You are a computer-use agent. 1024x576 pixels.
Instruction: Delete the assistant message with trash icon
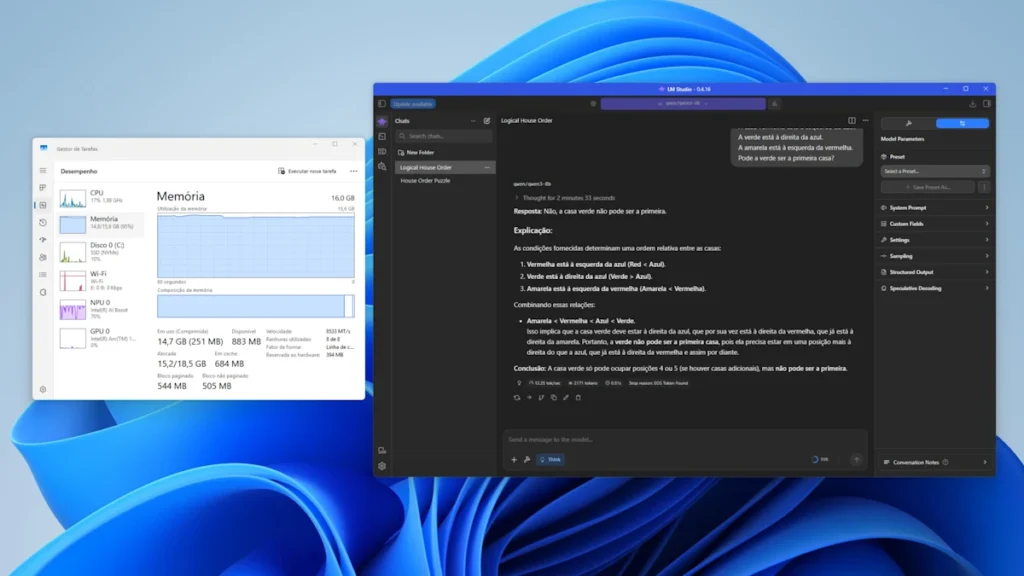[578, 398]
